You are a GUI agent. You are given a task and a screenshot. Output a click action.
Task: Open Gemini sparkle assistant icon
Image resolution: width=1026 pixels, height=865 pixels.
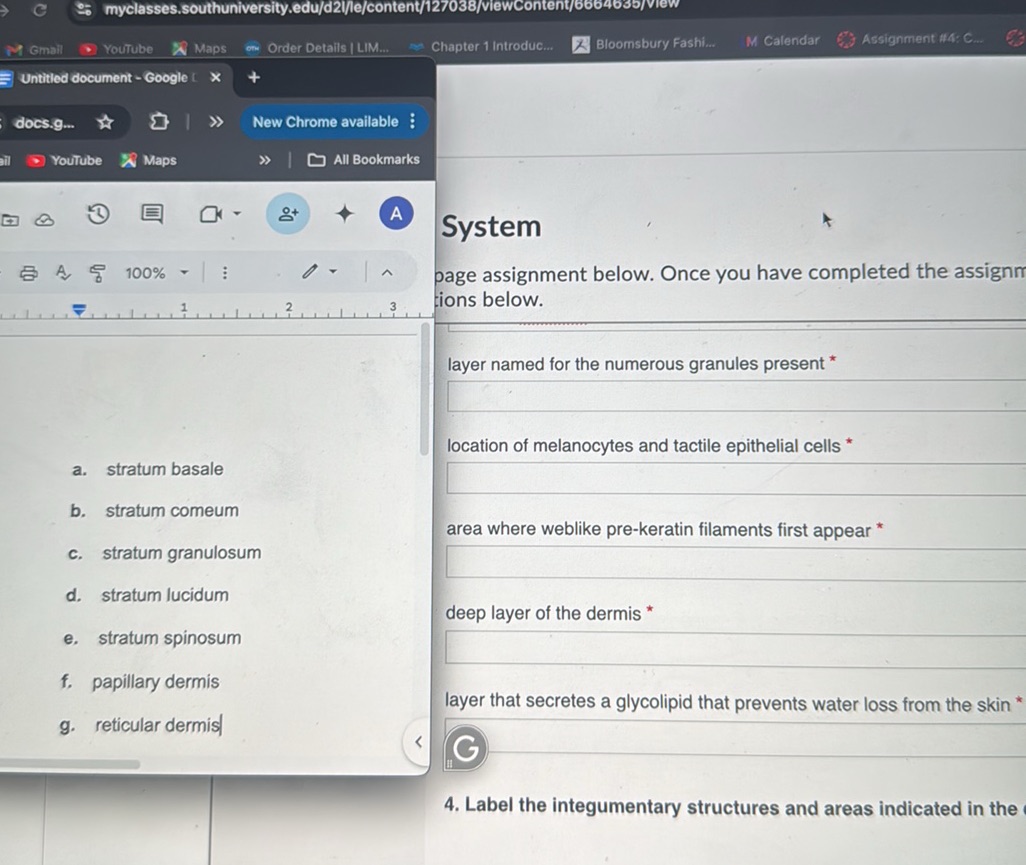tap(344, 214)
